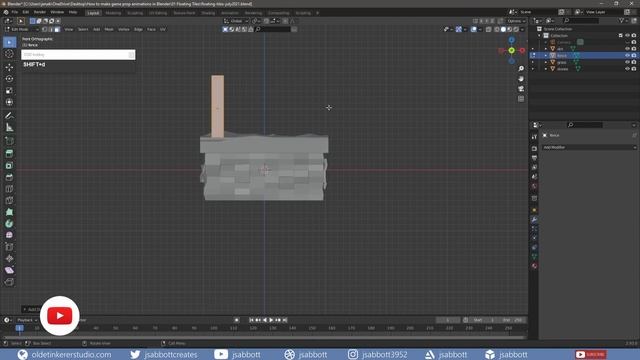Select the Poly Build tool
640x360 pixels.
click(9, 212)
